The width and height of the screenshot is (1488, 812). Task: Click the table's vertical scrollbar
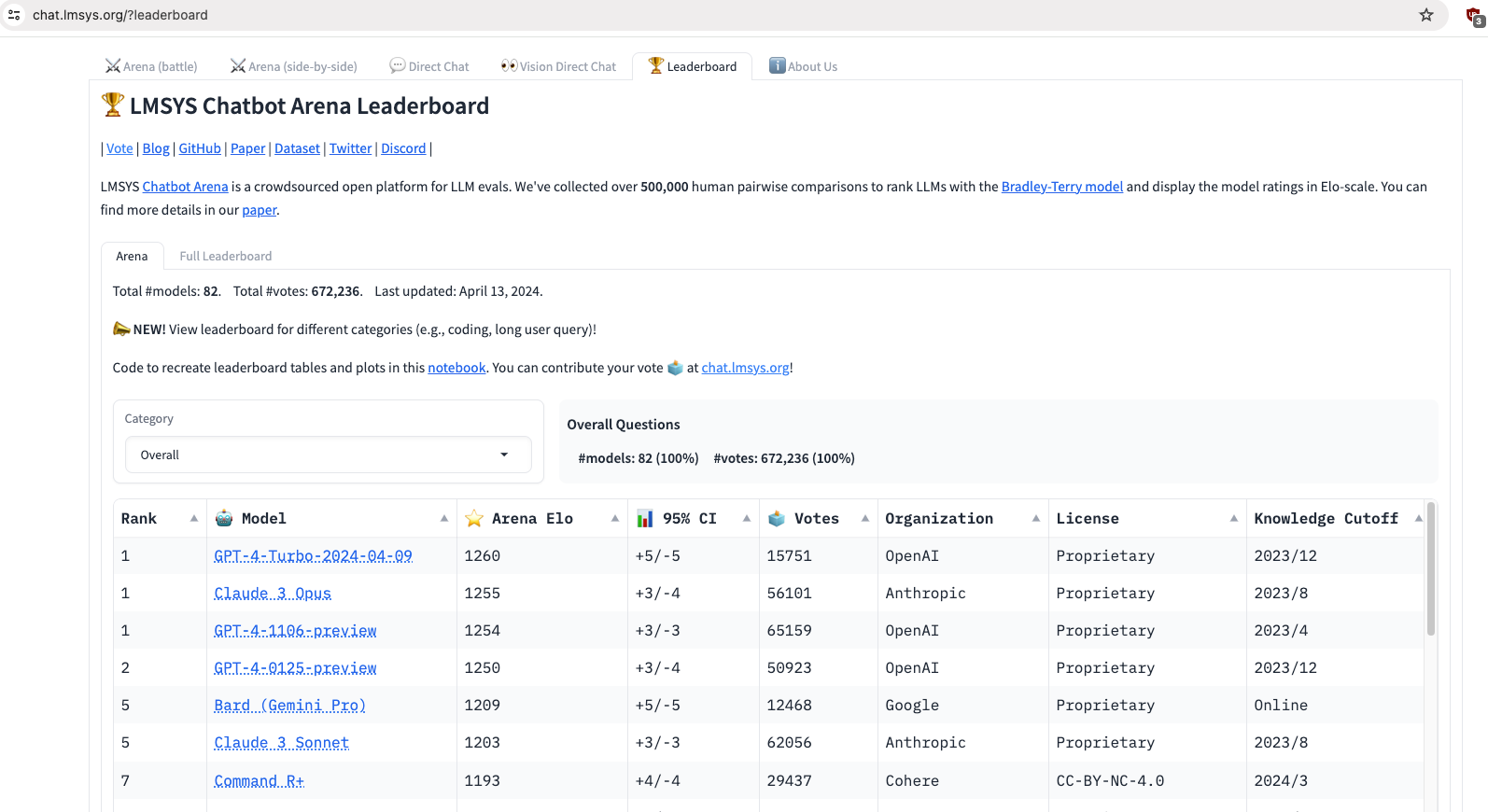point(1430,569)
